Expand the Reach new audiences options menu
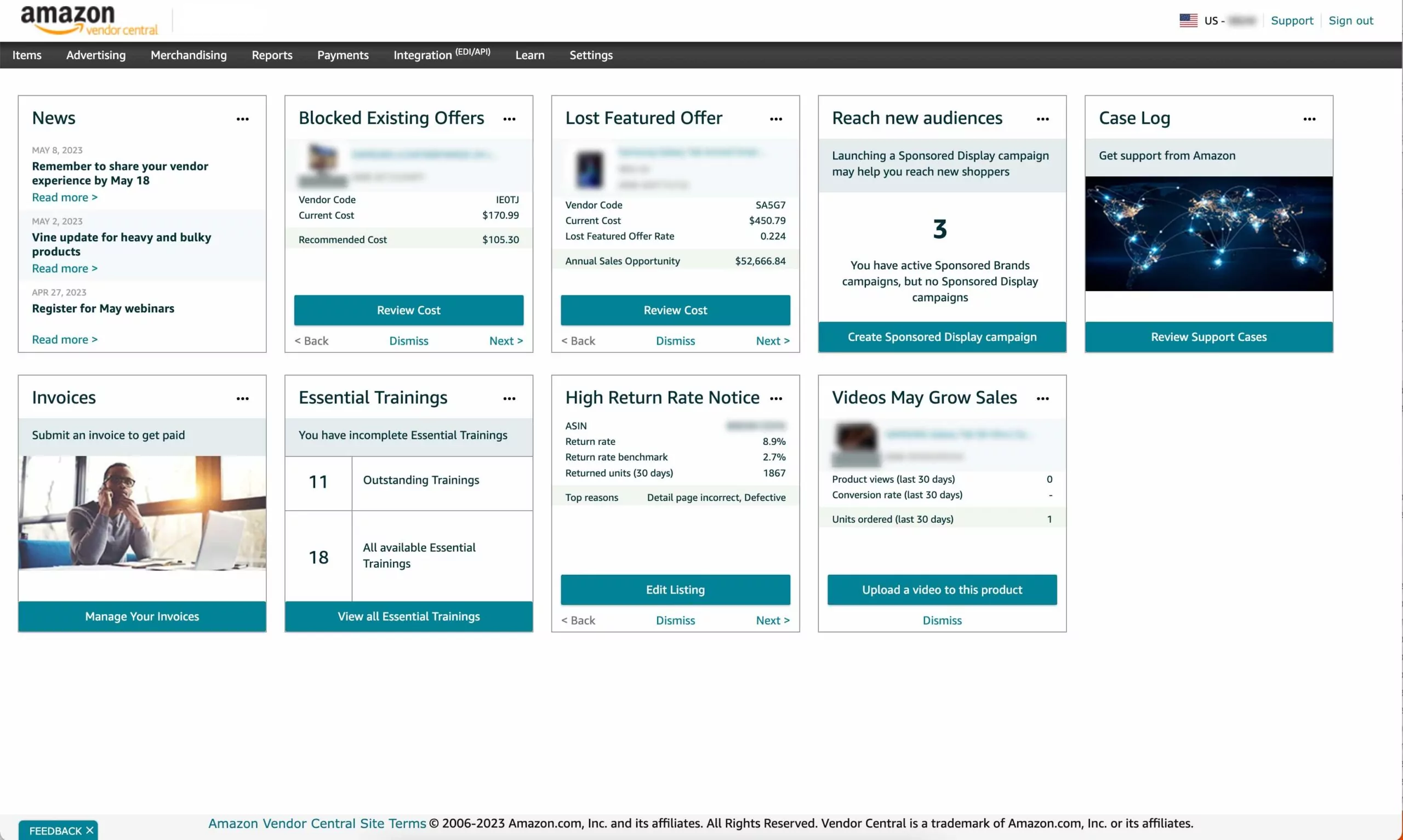The width and height of the screenshot is (1403, 840). pyautogui.click(x=1043, y=119)
